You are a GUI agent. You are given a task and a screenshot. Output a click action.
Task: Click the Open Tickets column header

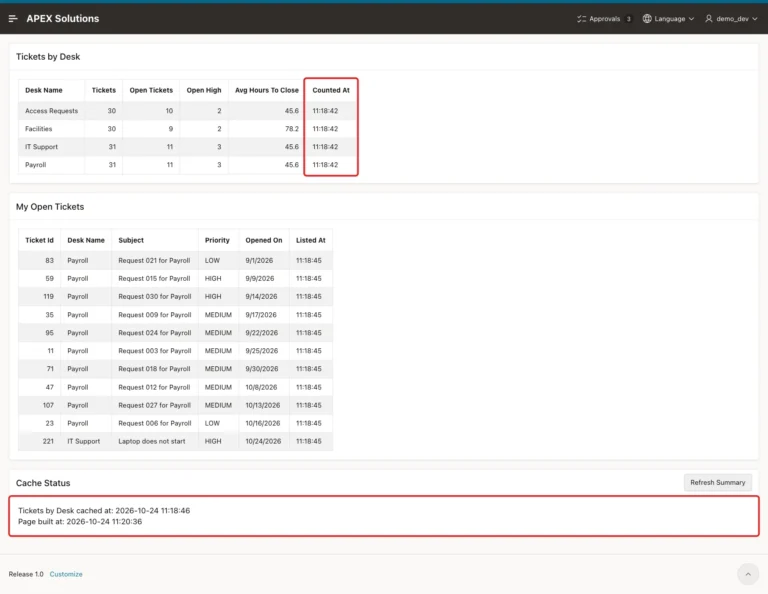pos(151,90)
